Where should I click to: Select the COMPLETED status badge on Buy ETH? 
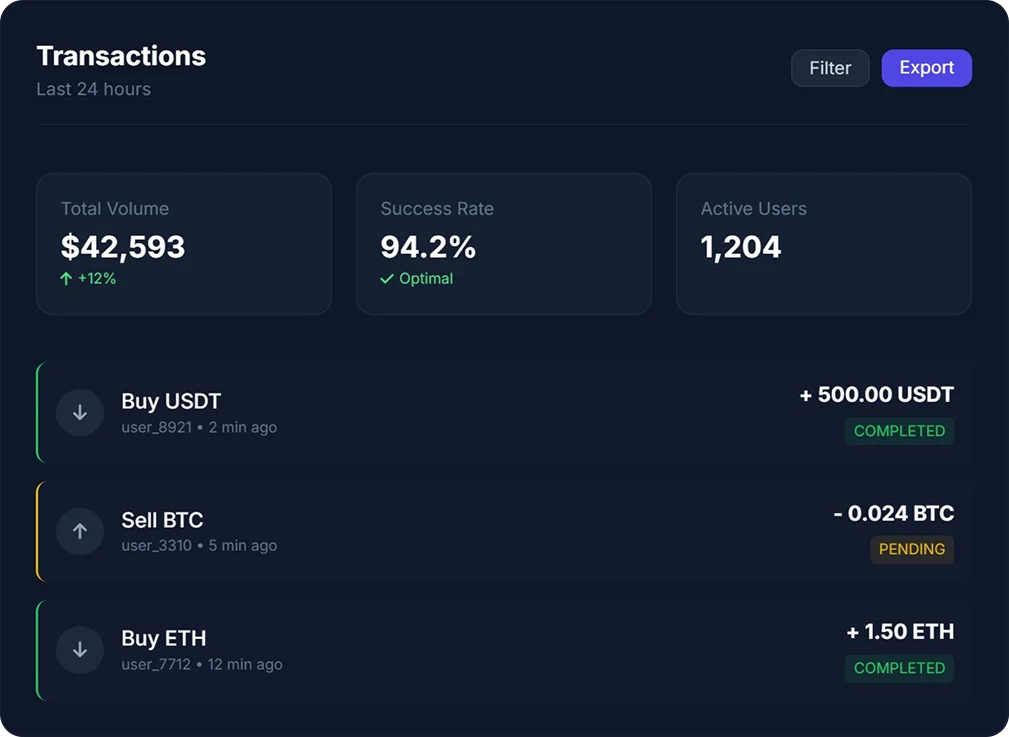(x=899, y=668)
